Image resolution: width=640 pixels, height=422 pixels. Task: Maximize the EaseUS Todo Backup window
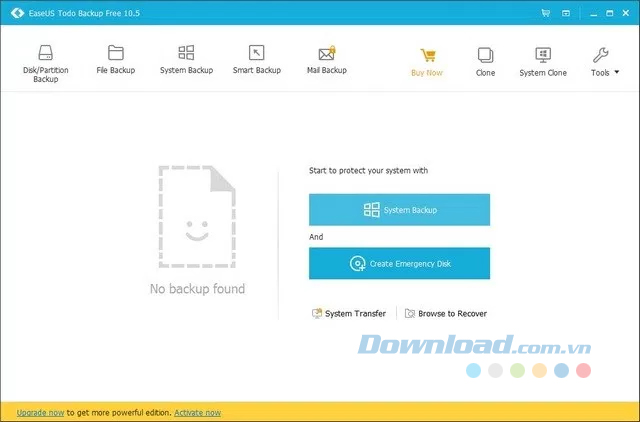click(x=609, y=13)
